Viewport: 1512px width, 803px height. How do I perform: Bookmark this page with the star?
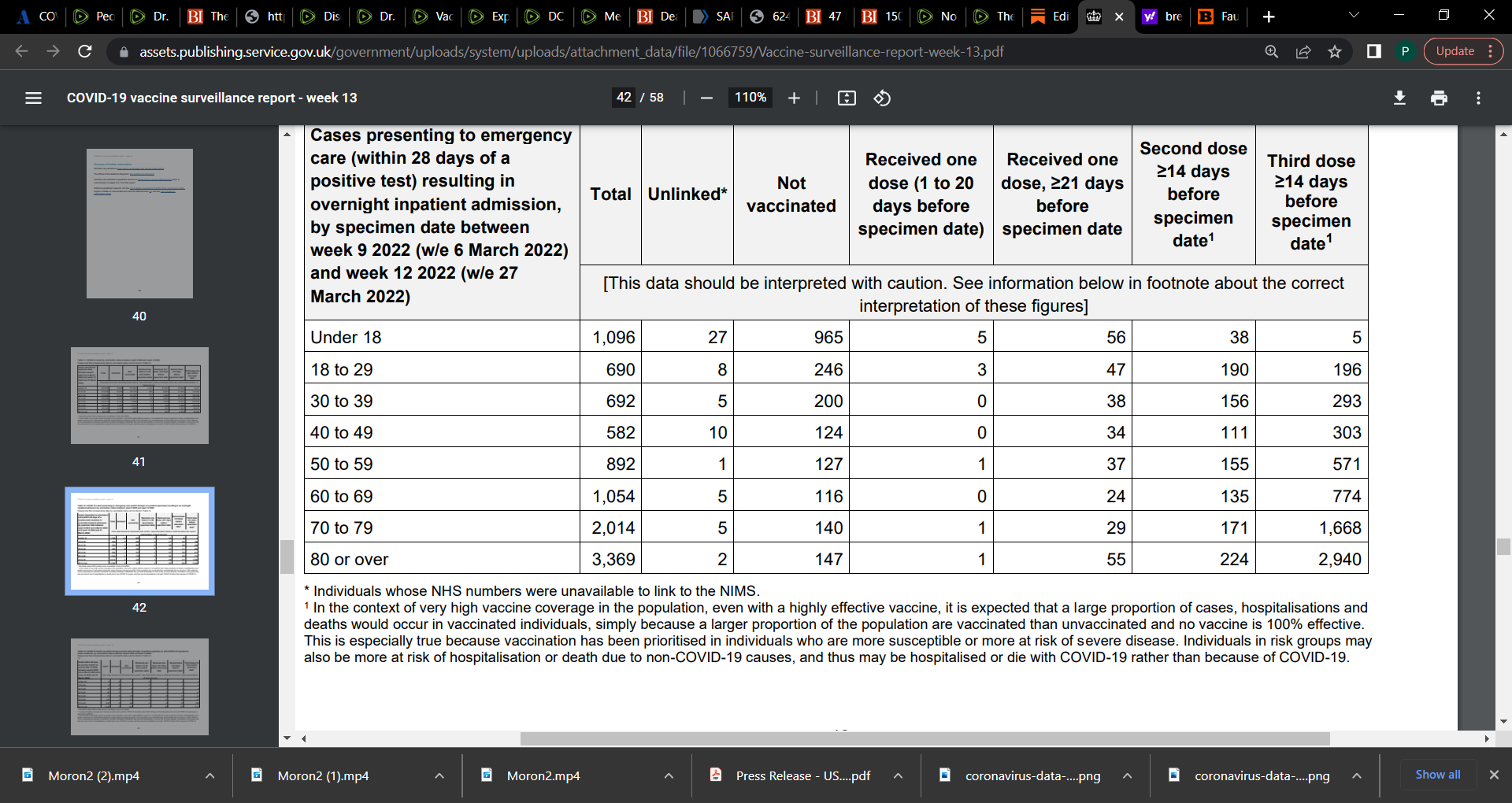coord(1335,51)
